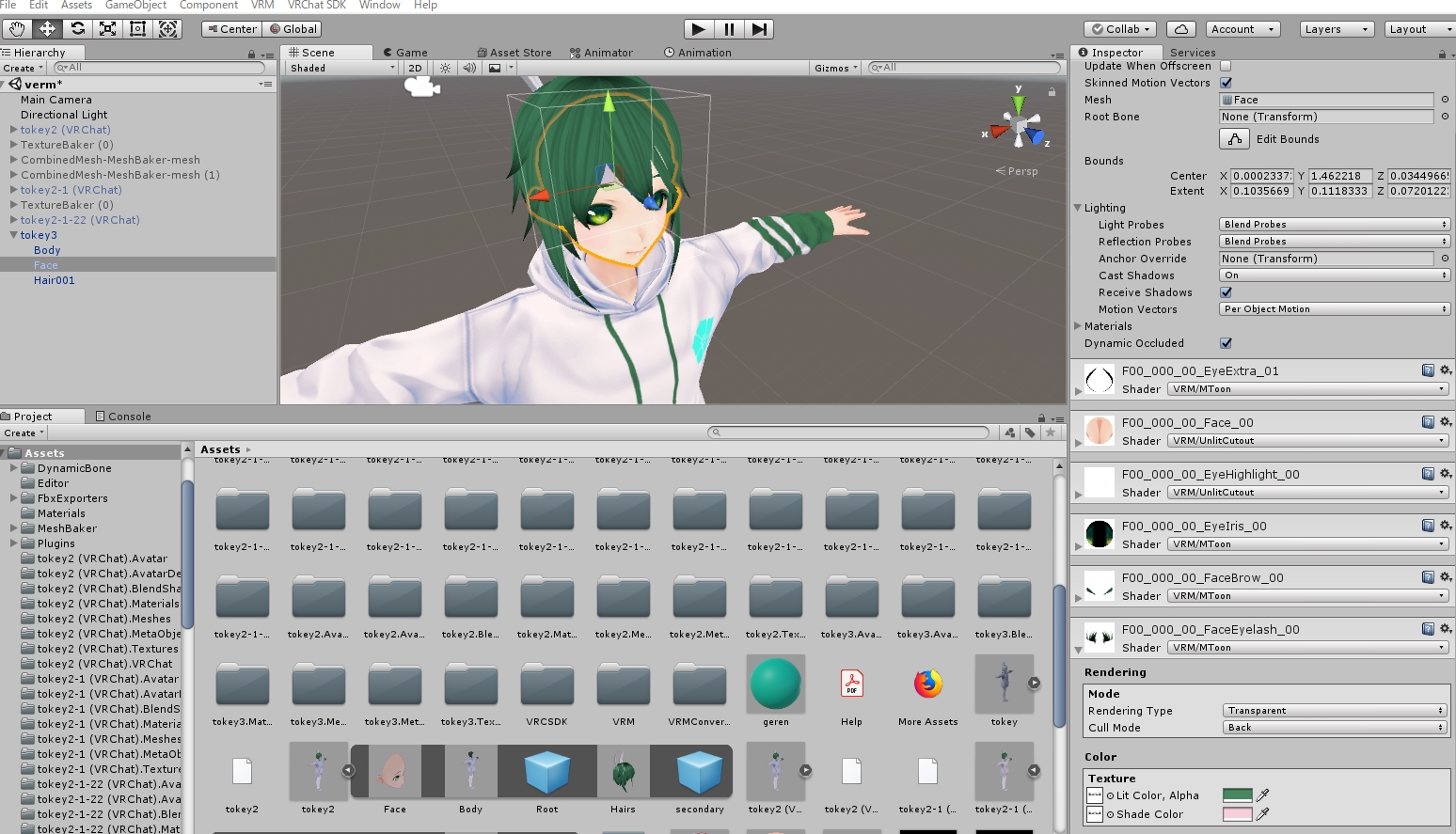Click search by type icon in Project
The height and width of the screenshot is (834, 1456).
coord(1010,433)
